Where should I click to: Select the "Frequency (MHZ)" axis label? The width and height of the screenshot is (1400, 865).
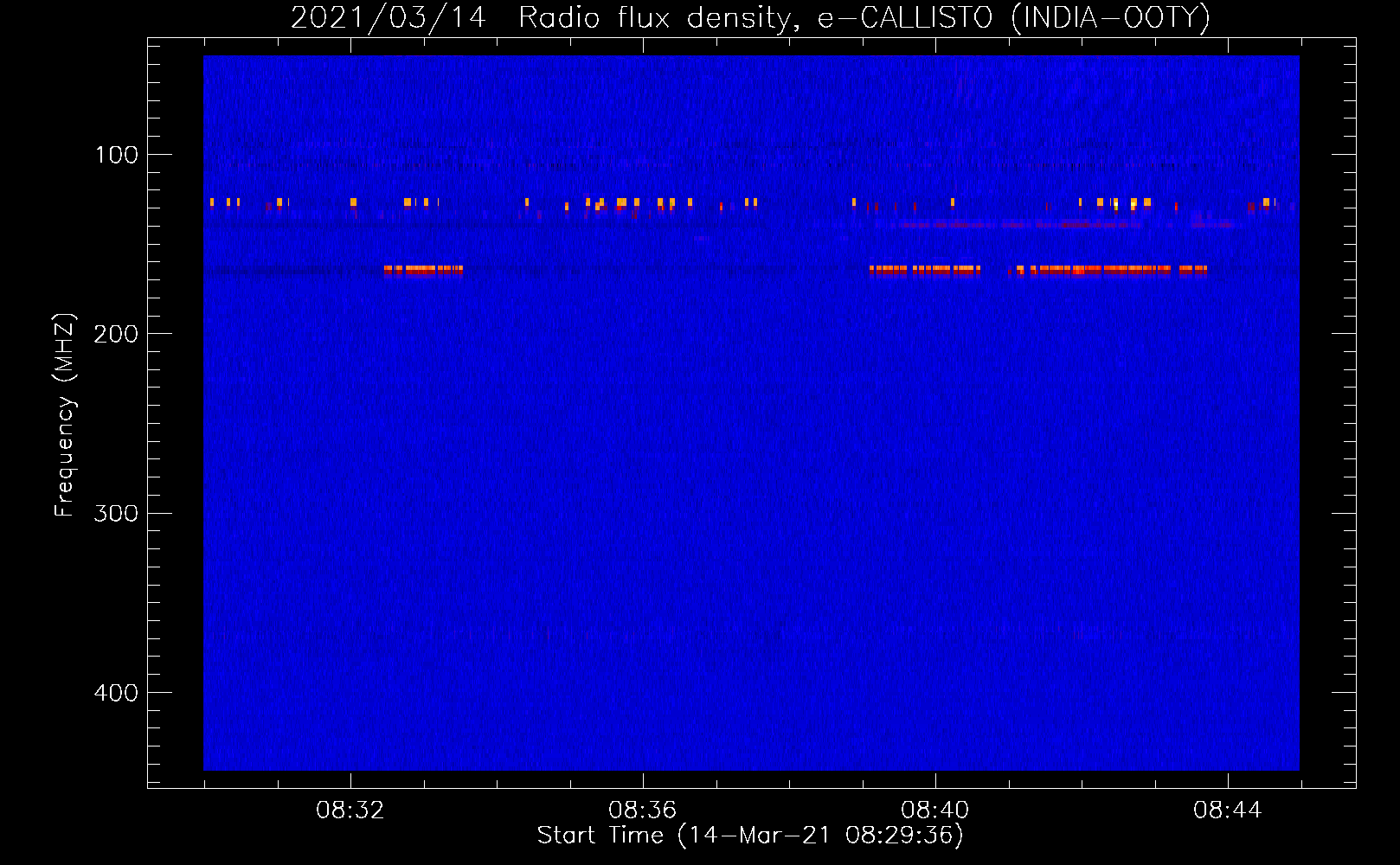click(x=65, y=415)
